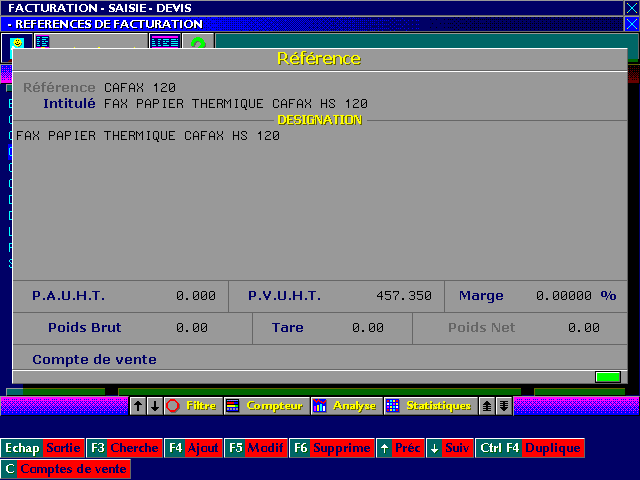640x480 pixels.
Task: Click the Statistiques dotted grid icon
Action: pyautogui.click(x=393, y=406)
